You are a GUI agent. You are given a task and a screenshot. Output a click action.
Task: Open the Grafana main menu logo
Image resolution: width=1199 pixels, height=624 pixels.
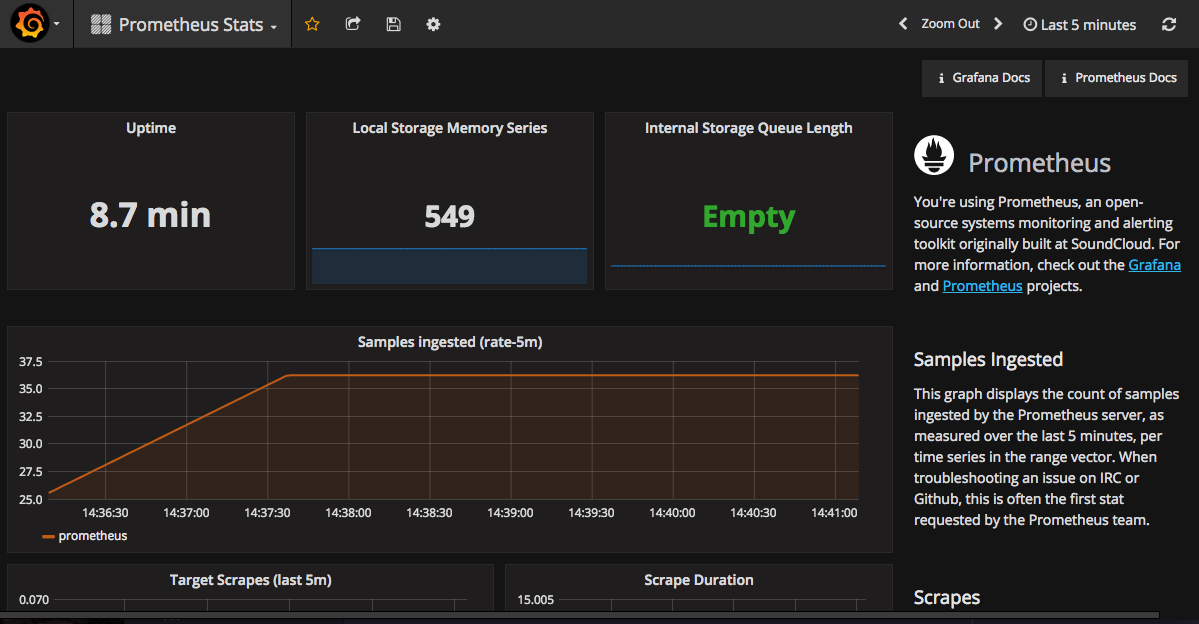click(29, 23)
